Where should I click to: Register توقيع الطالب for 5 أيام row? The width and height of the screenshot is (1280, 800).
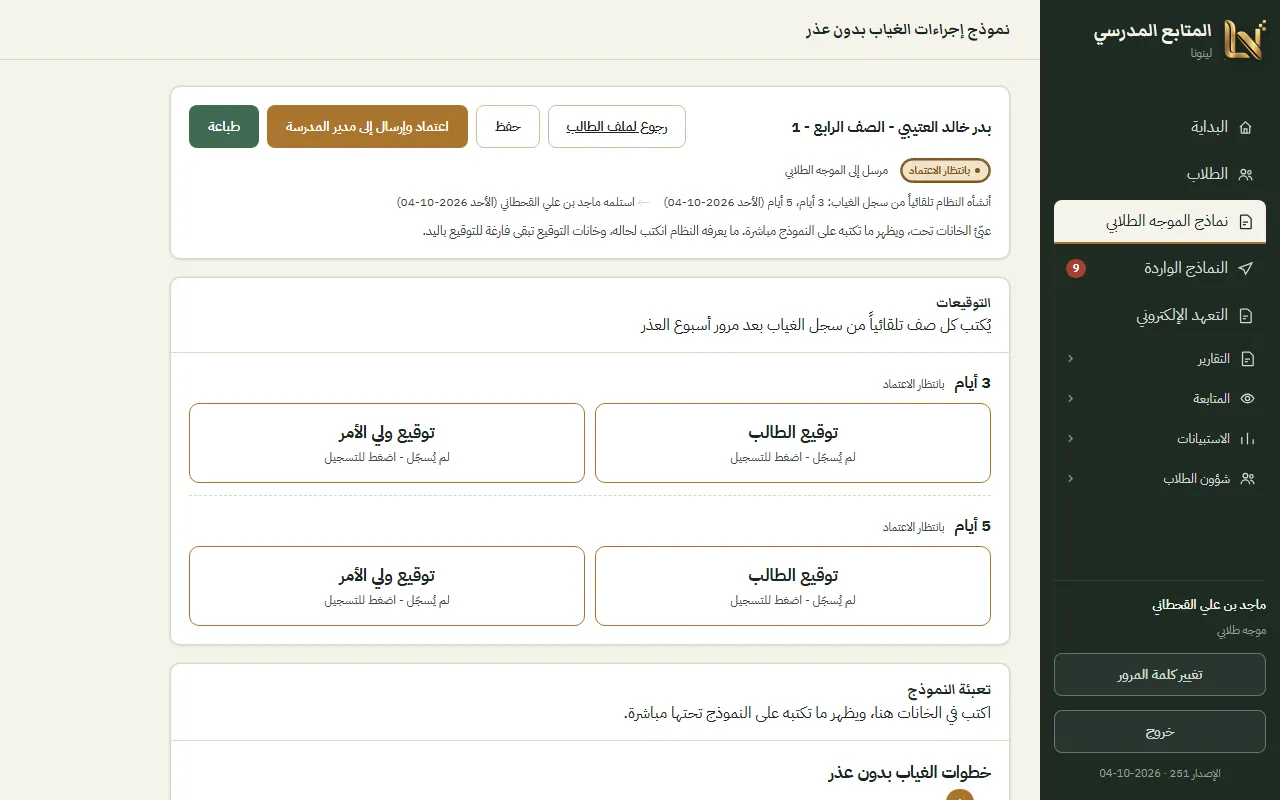pos(793,586)
